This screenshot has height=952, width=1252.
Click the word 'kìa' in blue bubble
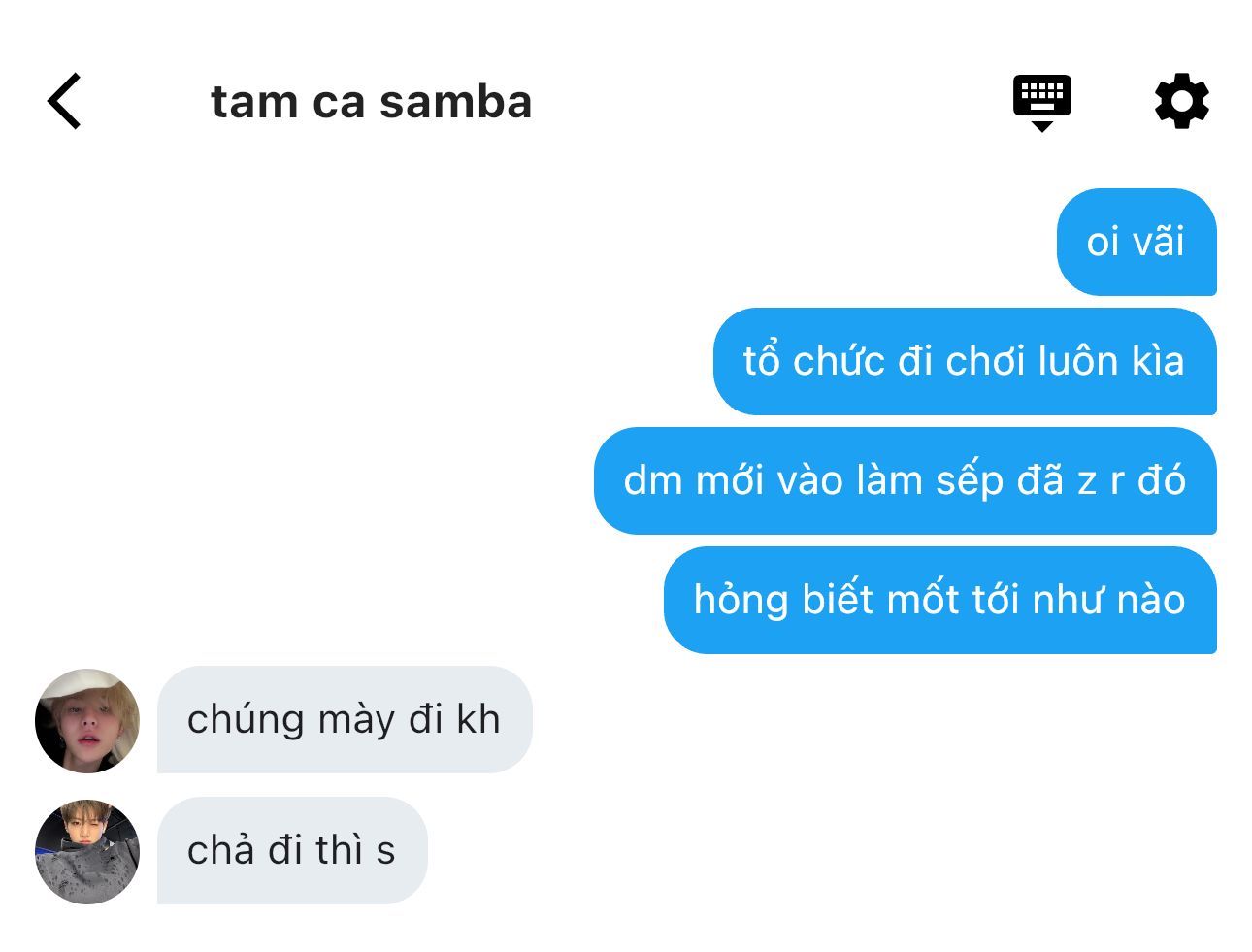coord(1158,361)
